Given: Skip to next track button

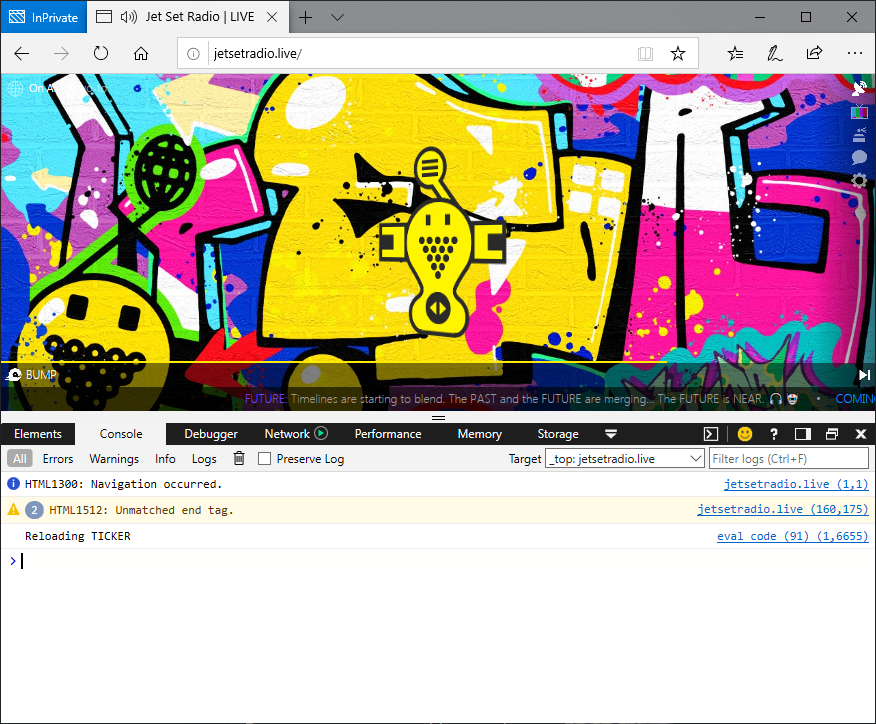Looking at the screenshot, I should coord(864,375).
